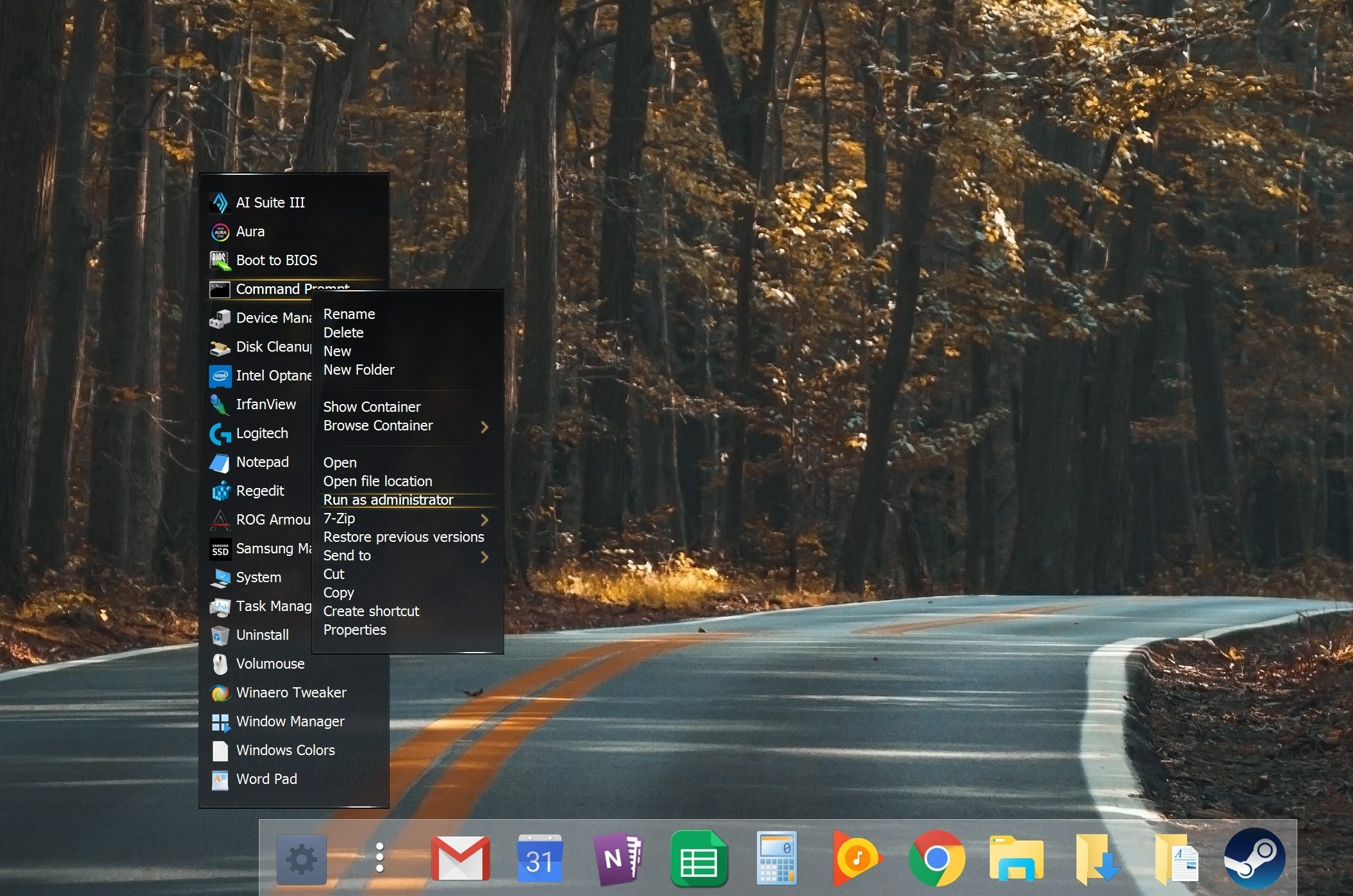
Task: Choose Properties in the context menu
Action: (x=354, y=630)
